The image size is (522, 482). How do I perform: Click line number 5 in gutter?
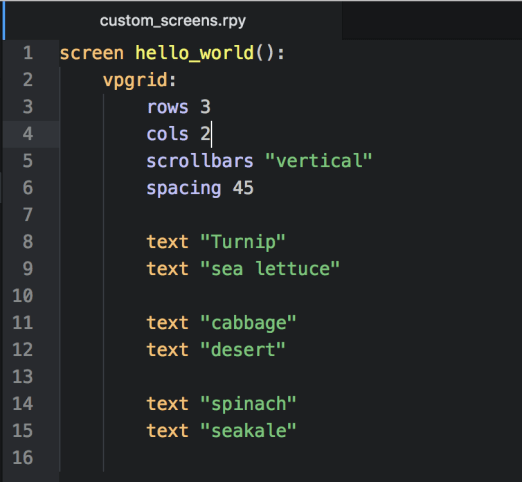pyautogui.click(x=28, y=161)
